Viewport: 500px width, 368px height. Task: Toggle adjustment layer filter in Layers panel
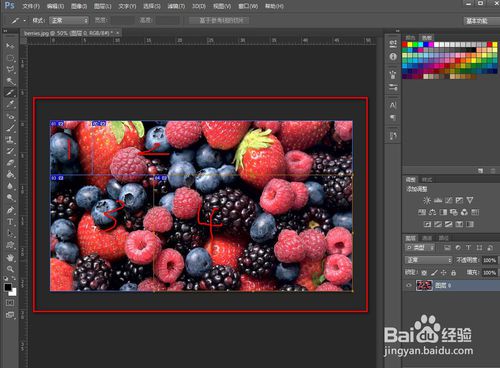458,248
